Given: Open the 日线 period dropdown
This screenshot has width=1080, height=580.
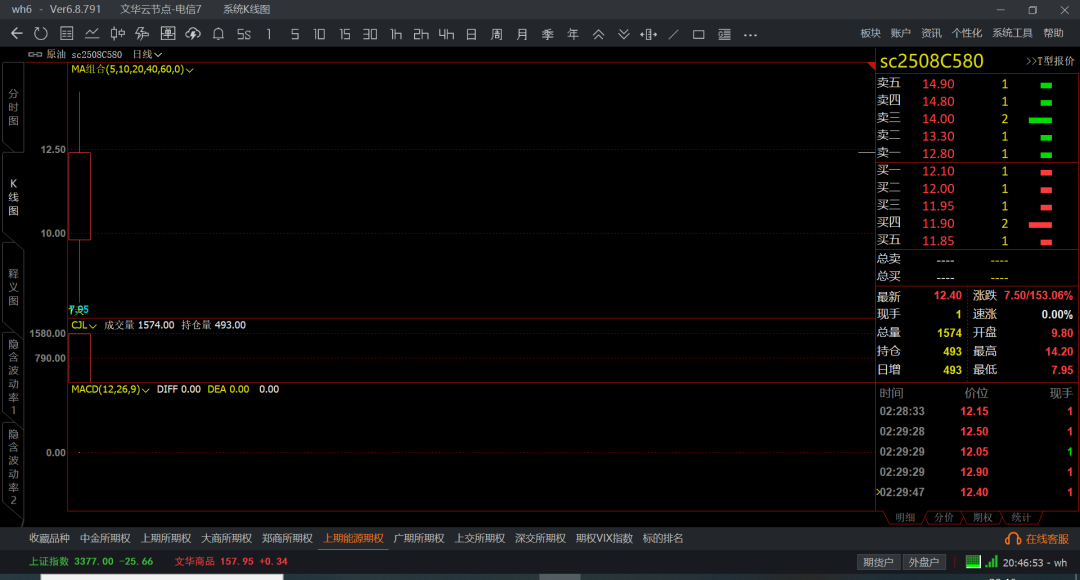Looking at the screenshot, I should tap(147, 54).
